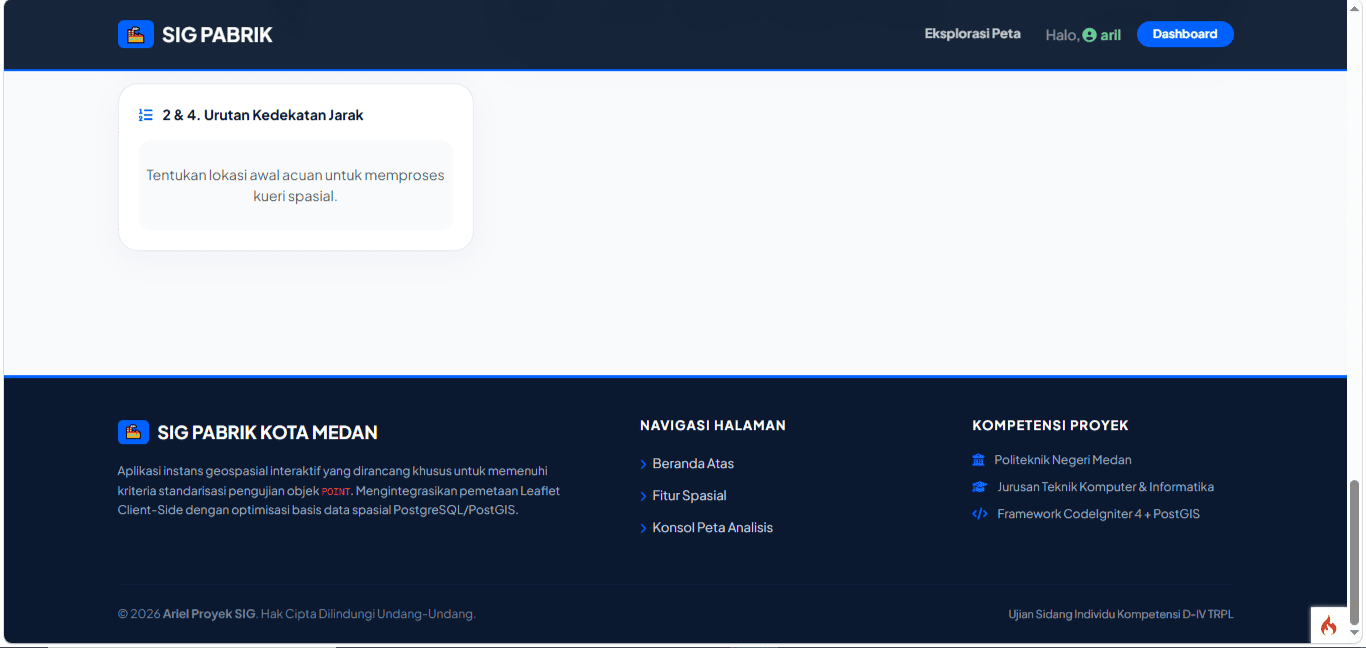This screenshot has height=648, width=1366.
Task: Click the NAVIGASI HALAMAN heading
Action: tap(712, 425)
